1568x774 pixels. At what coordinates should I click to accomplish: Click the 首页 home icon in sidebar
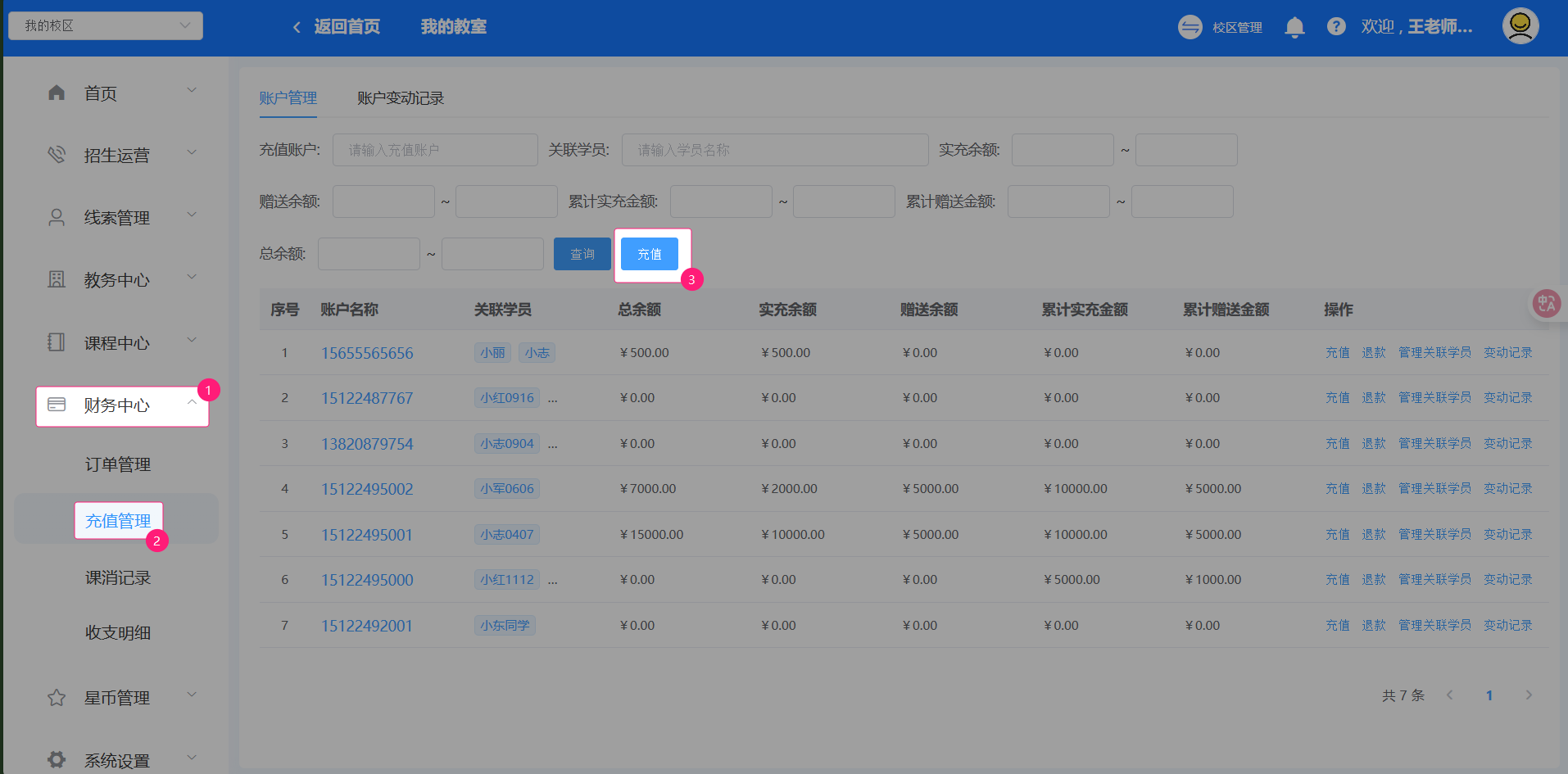(57, 93)
